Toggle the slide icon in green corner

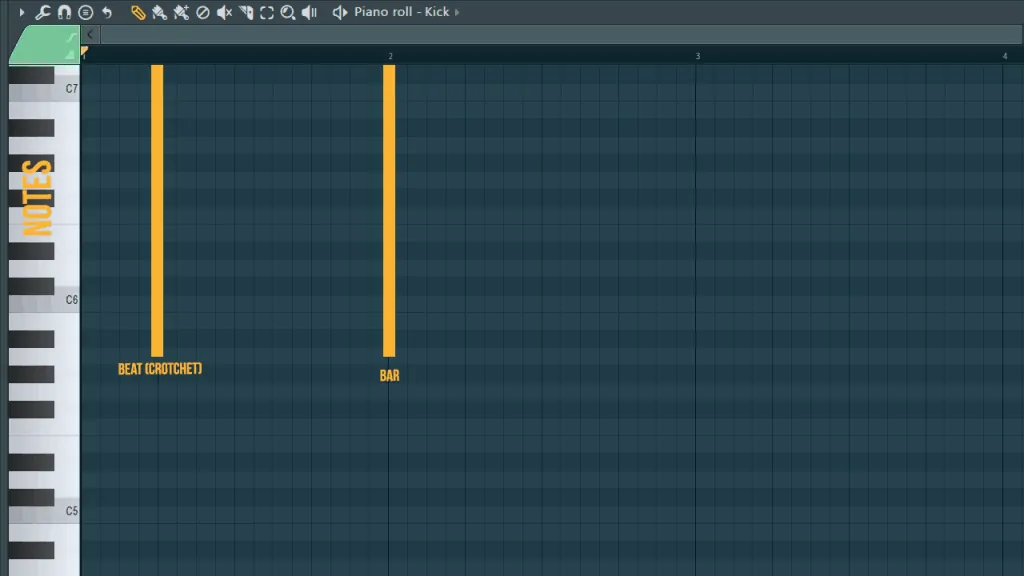[x=71, y=37]
